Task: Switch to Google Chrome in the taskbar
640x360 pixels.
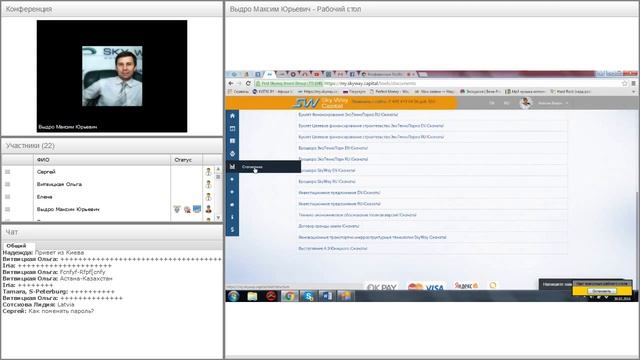Action: click(x=289, y=296)
